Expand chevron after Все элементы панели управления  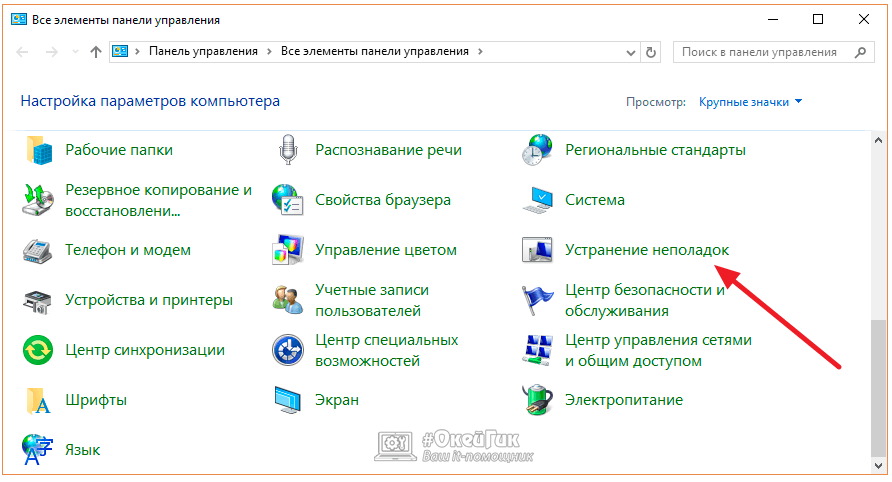coord(481,52)
